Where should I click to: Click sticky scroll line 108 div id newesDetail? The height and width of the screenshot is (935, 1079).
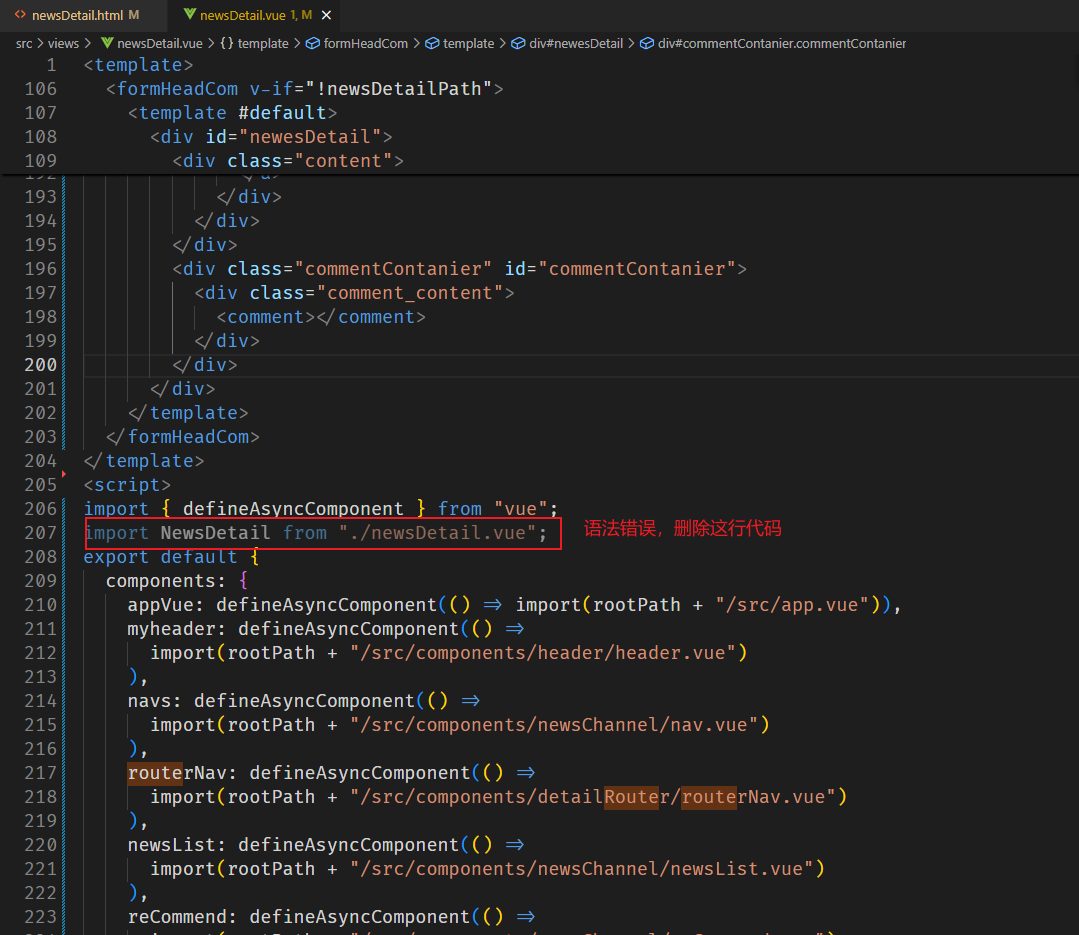pos(270,137)
